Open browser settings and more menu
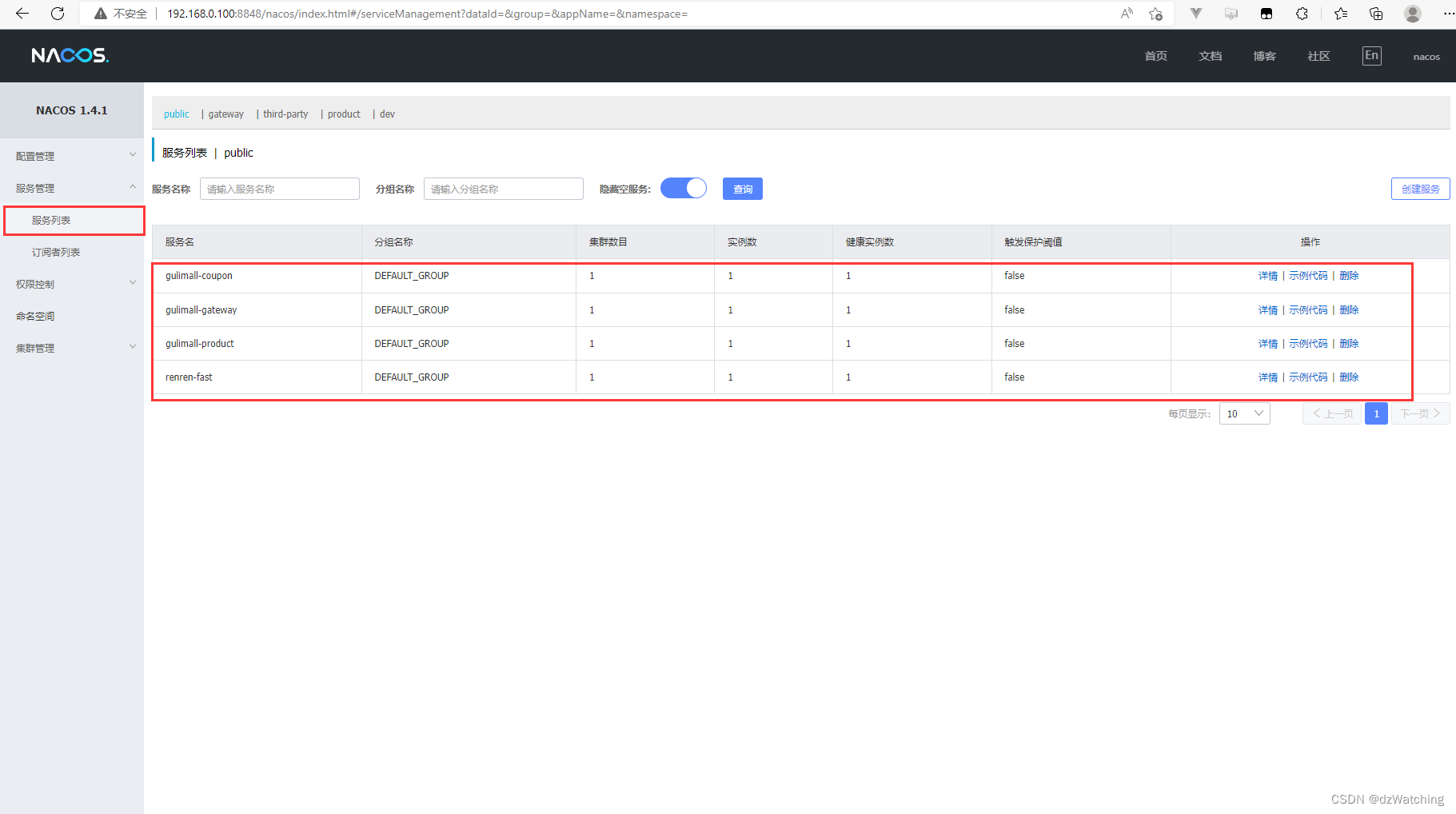The width and height of the screenshot is (1456, 814). tap(1448, 14)
